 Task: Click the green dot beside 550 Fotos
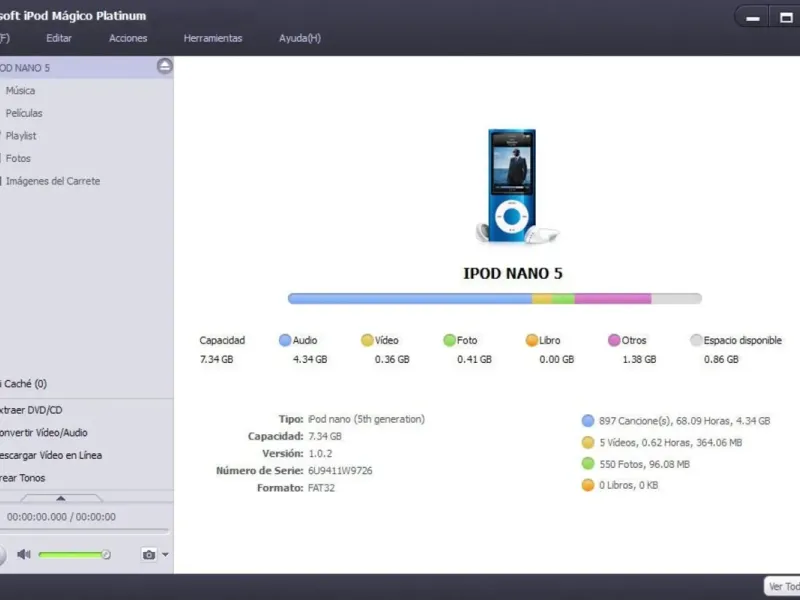pos(588,463)
